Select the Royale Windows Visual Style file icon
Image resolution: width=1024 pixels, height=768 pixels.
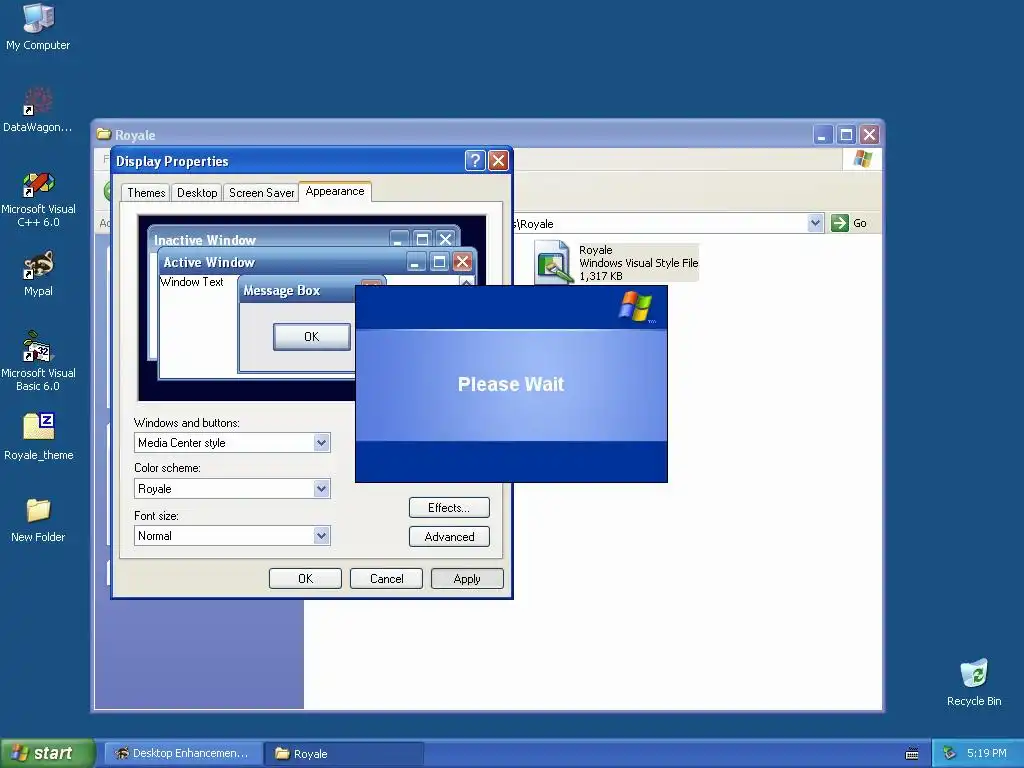point(553,263)
